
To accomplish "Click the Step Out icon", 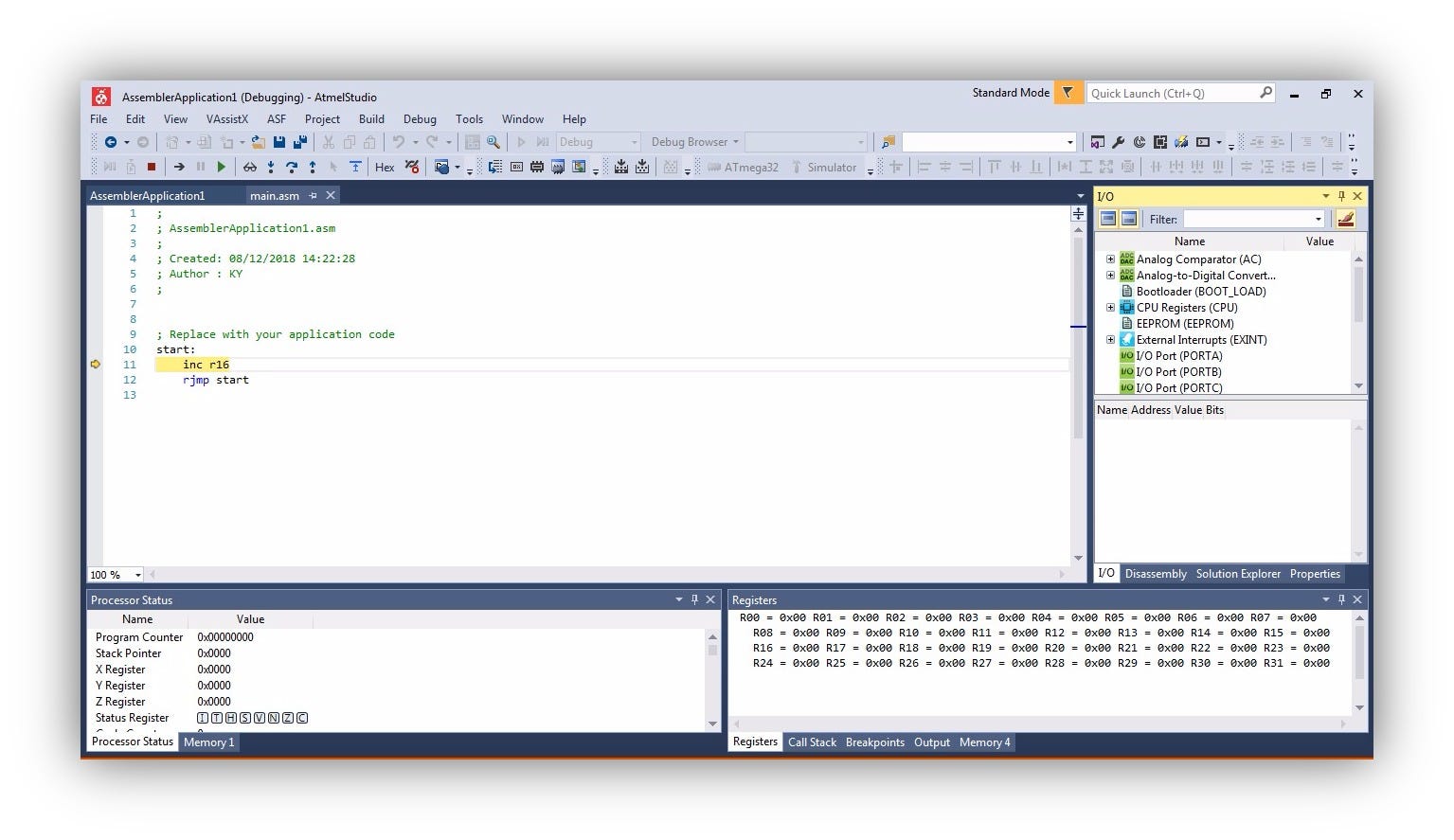I will click(x=313, y=168).
